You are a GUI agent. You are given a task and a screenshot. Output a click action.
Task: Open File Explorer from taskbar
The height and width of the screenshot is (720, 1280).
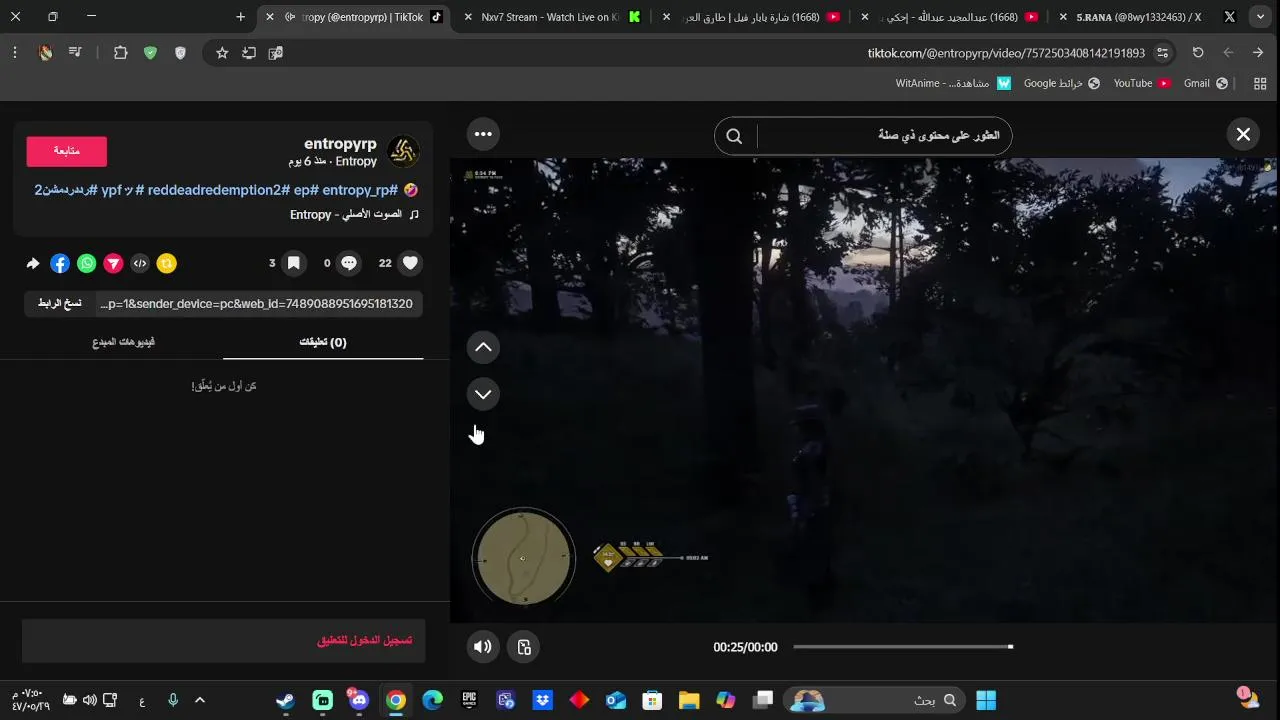coord(689,700)
